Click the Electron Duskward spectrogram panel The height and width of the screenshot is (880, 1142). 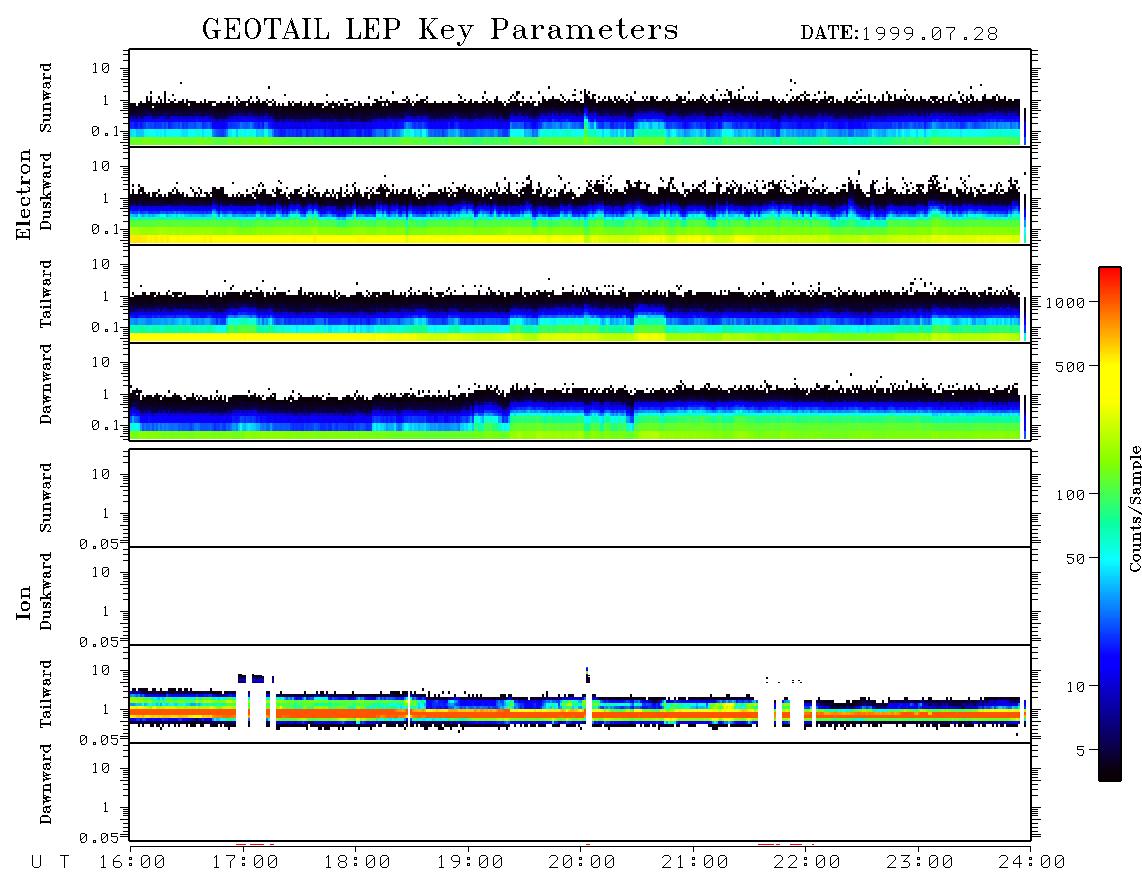tap(580, 195)
